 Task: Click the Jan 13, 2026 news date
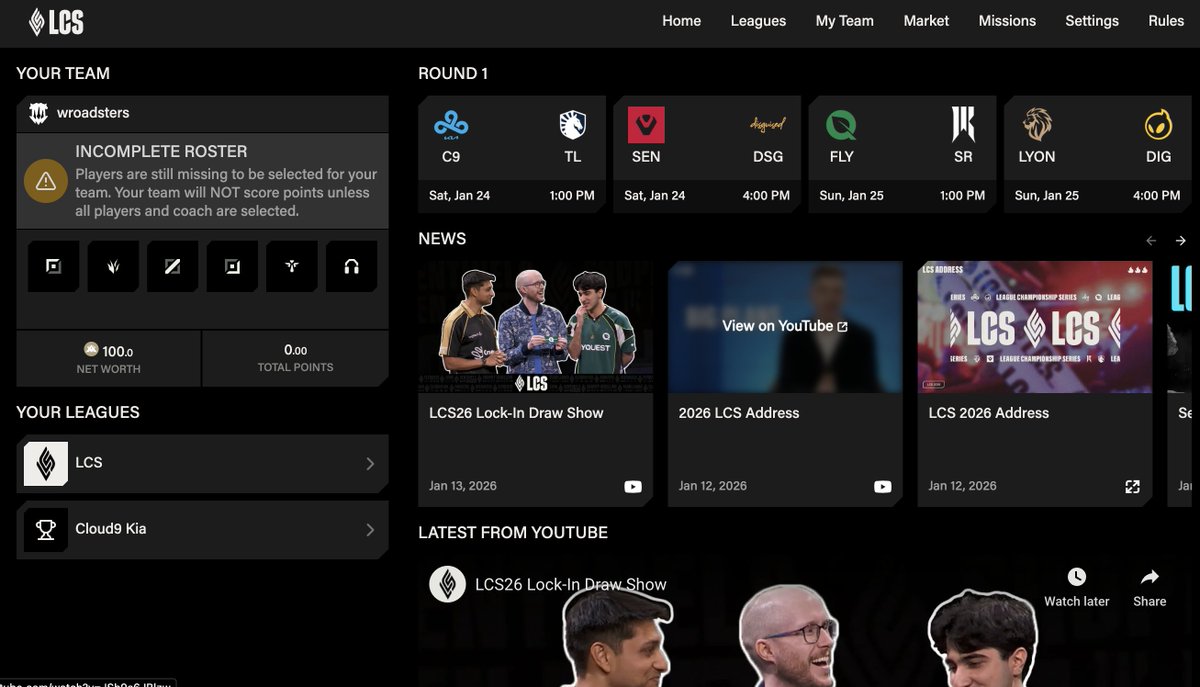(463, 486)
